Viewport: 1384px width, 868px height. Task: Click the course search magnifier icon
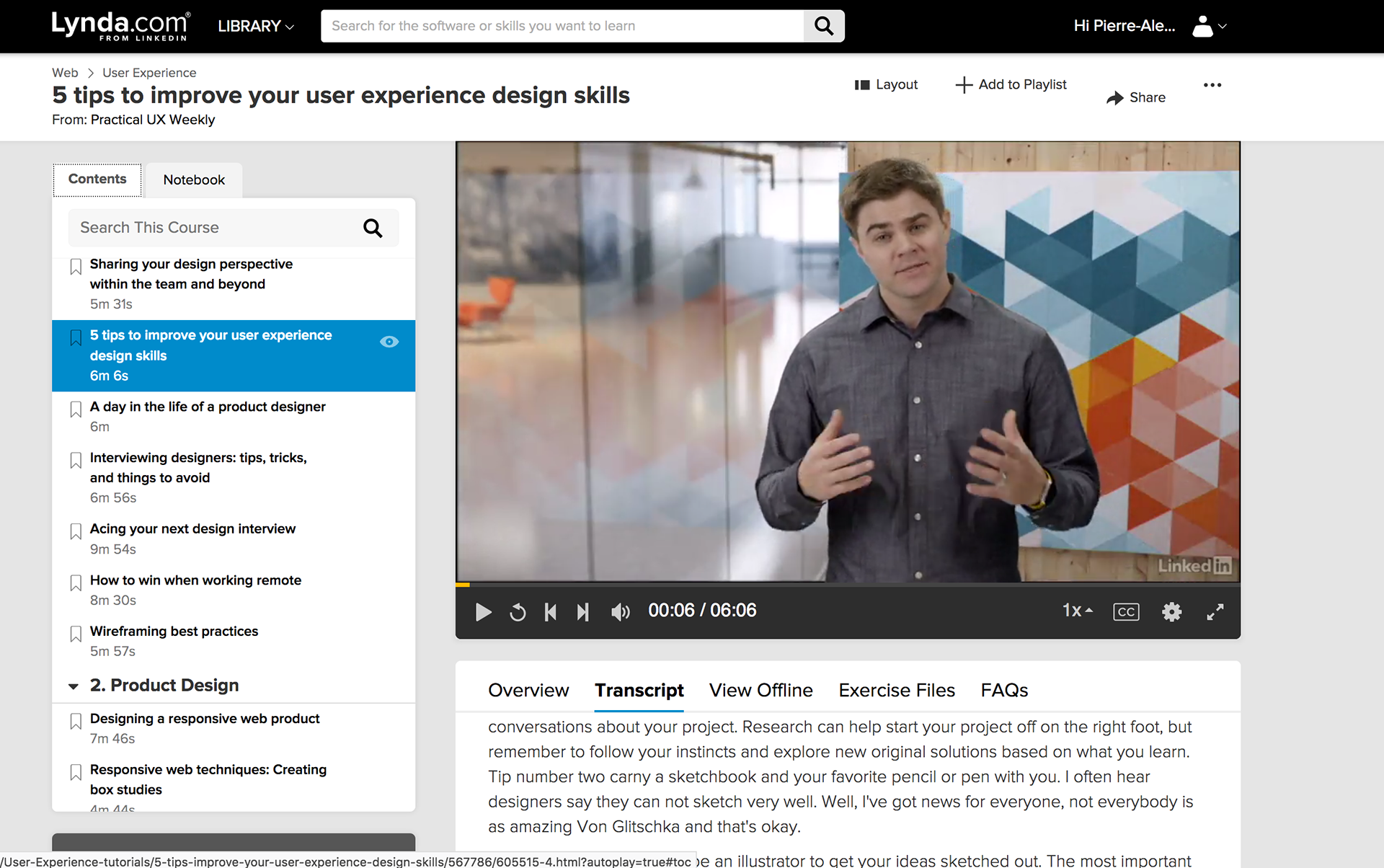pos(373,228)
